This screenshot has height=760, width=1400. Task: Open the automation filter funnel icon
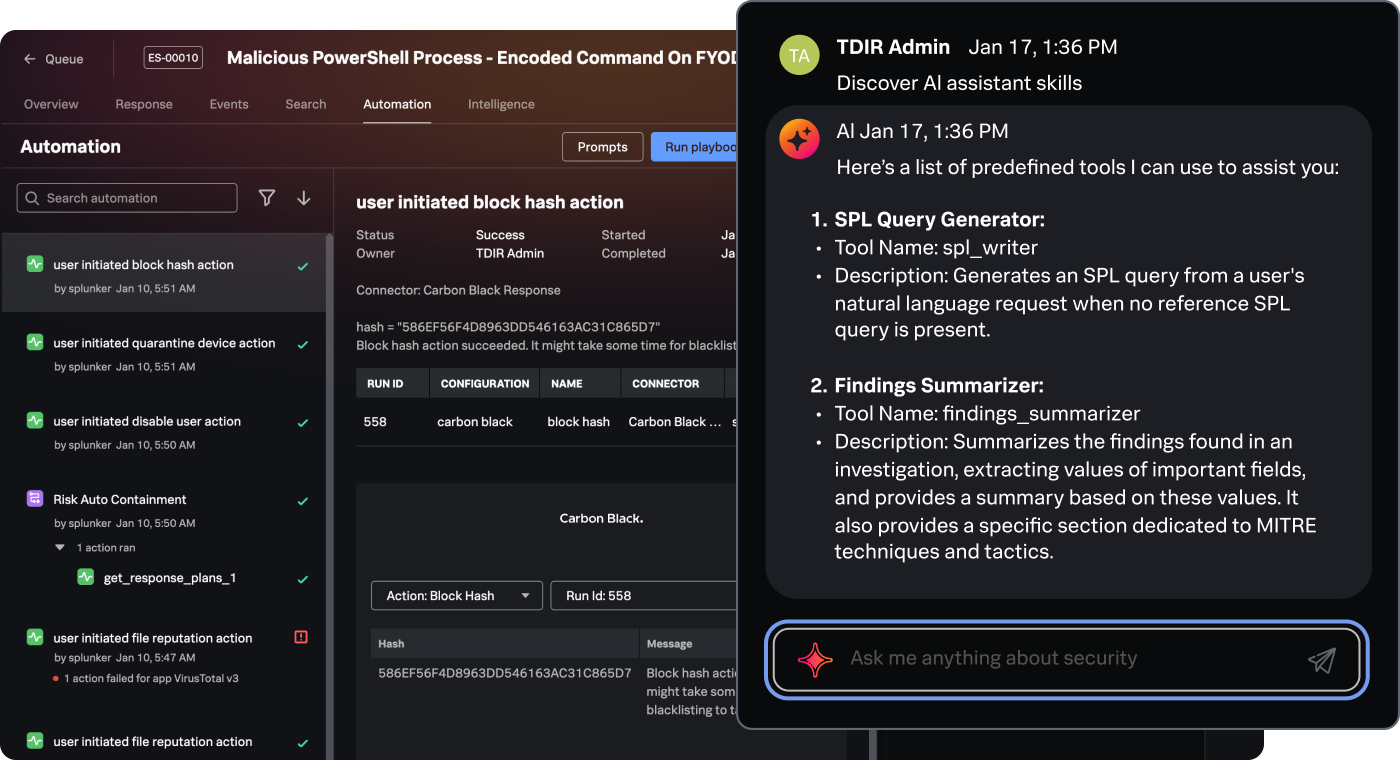pos(267,198)
